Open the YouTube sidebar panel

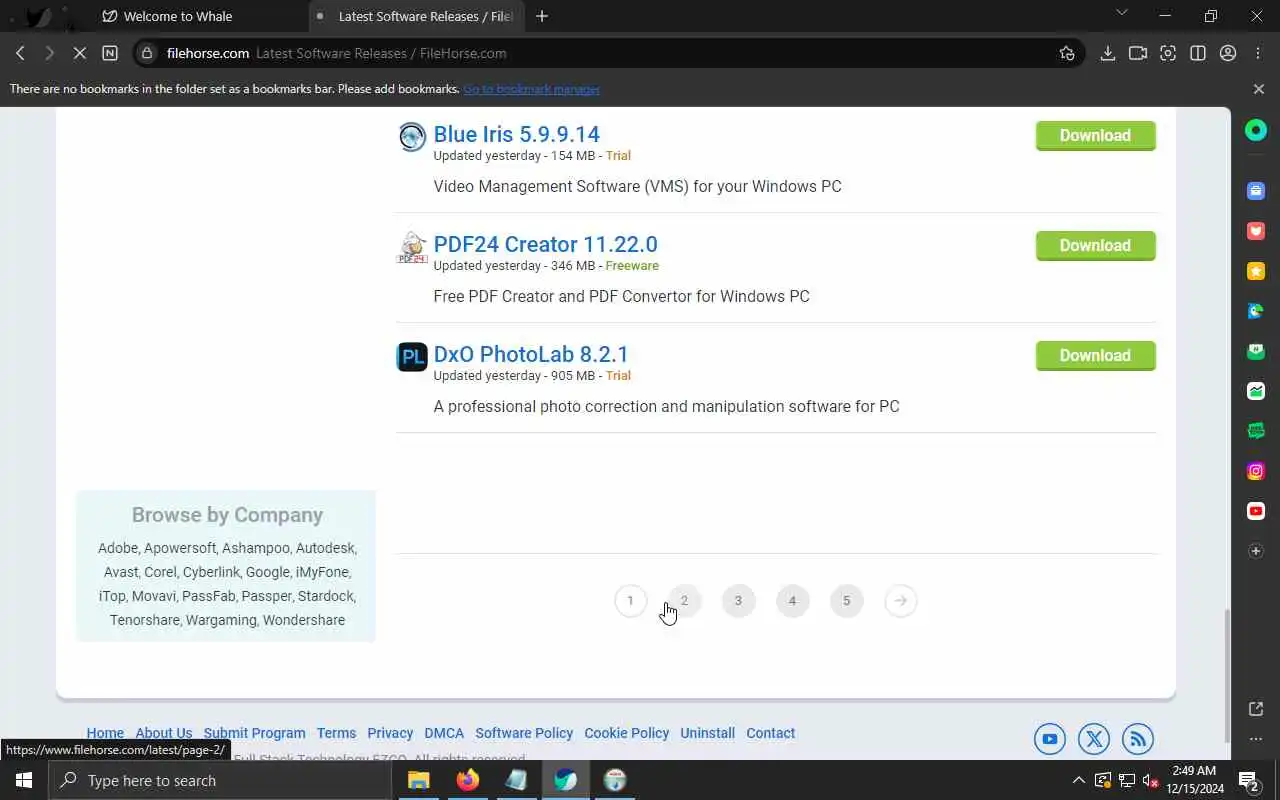[1256, 511]
